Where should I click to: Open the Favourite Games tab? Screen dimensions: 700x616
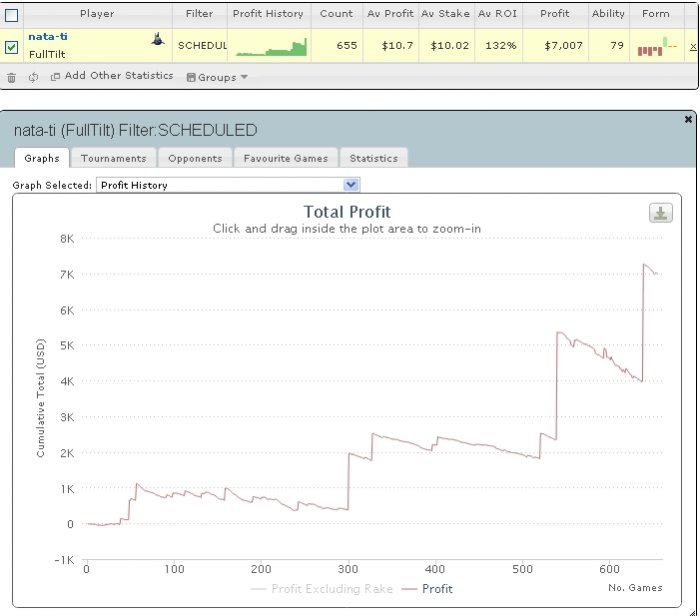point(286,158)
